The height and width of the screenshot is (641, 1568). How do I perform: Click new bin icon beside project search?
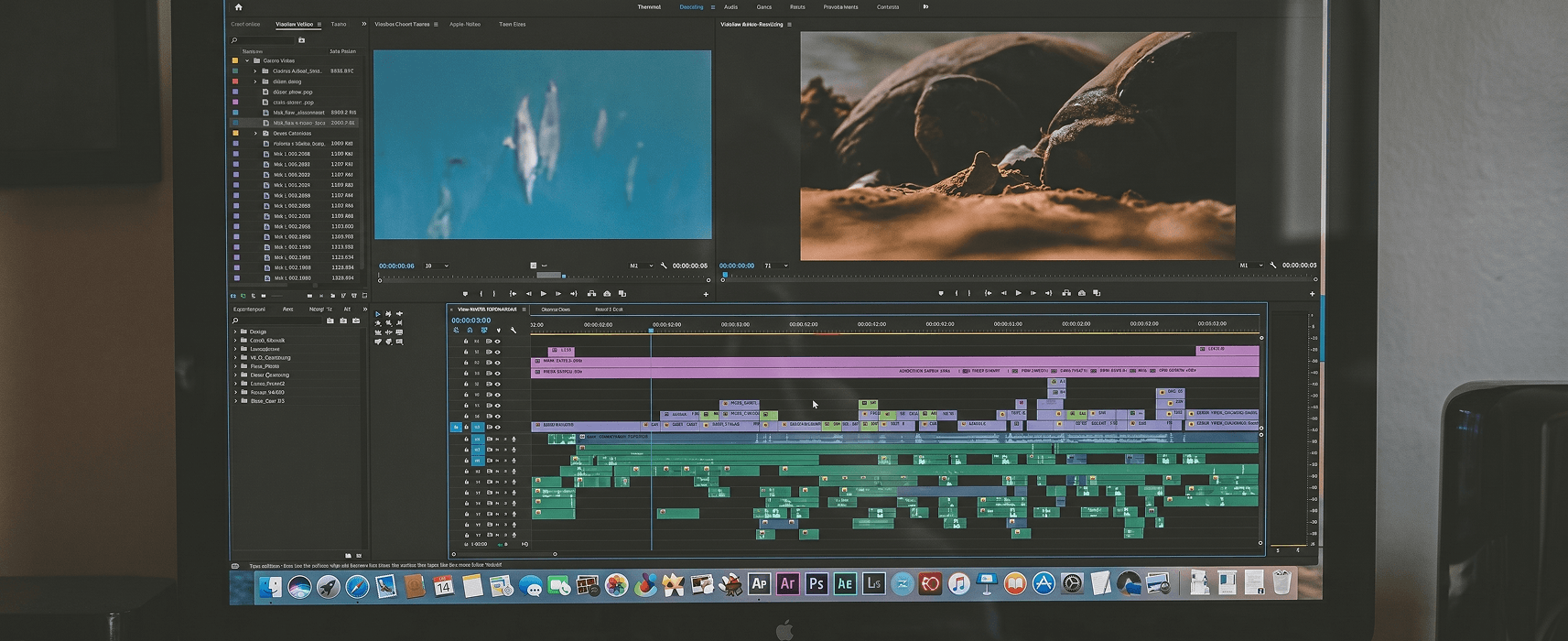pos(302,40)
